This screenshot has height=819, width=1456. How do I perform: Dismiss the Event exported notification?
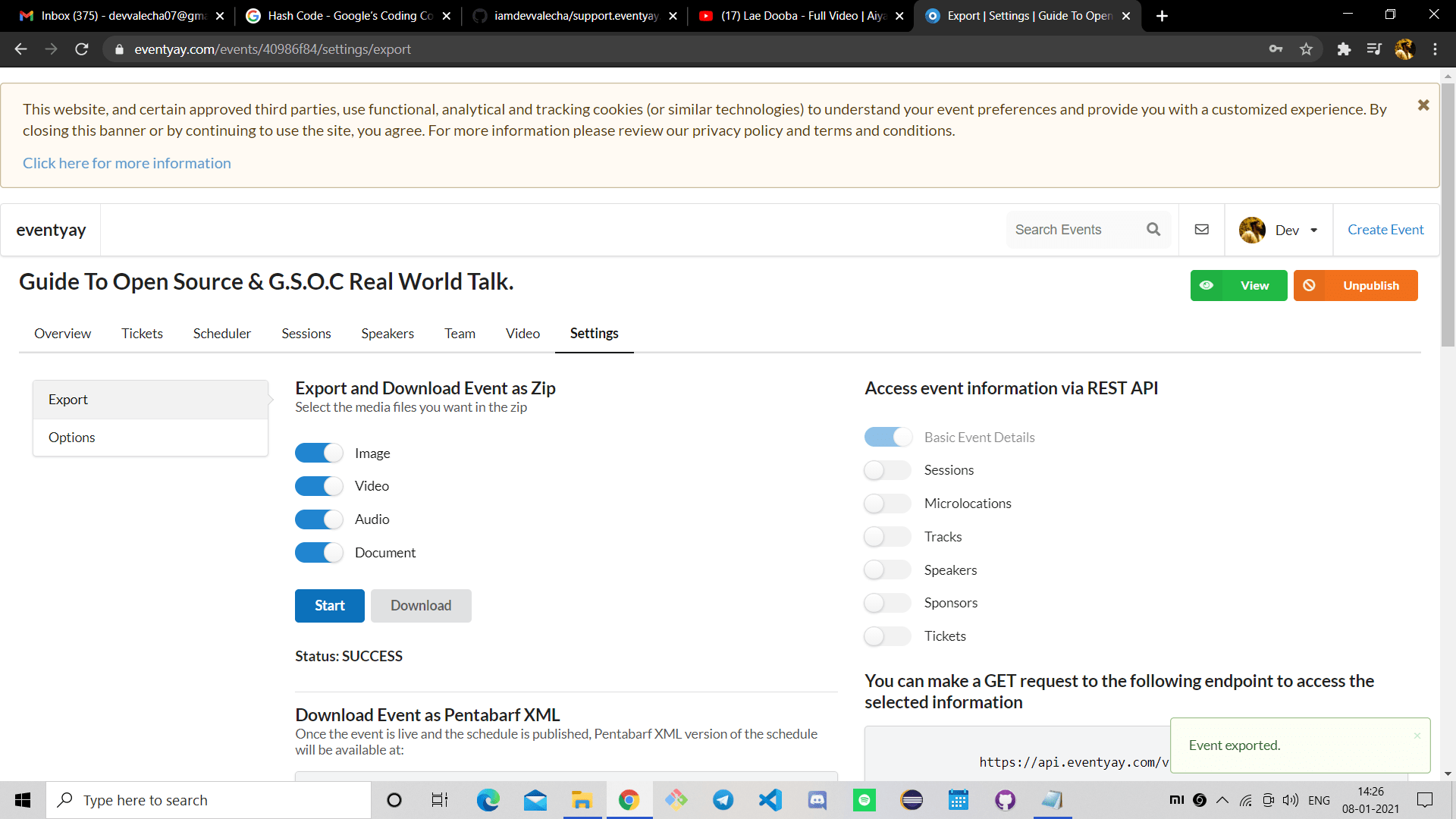coord(1417,736)
